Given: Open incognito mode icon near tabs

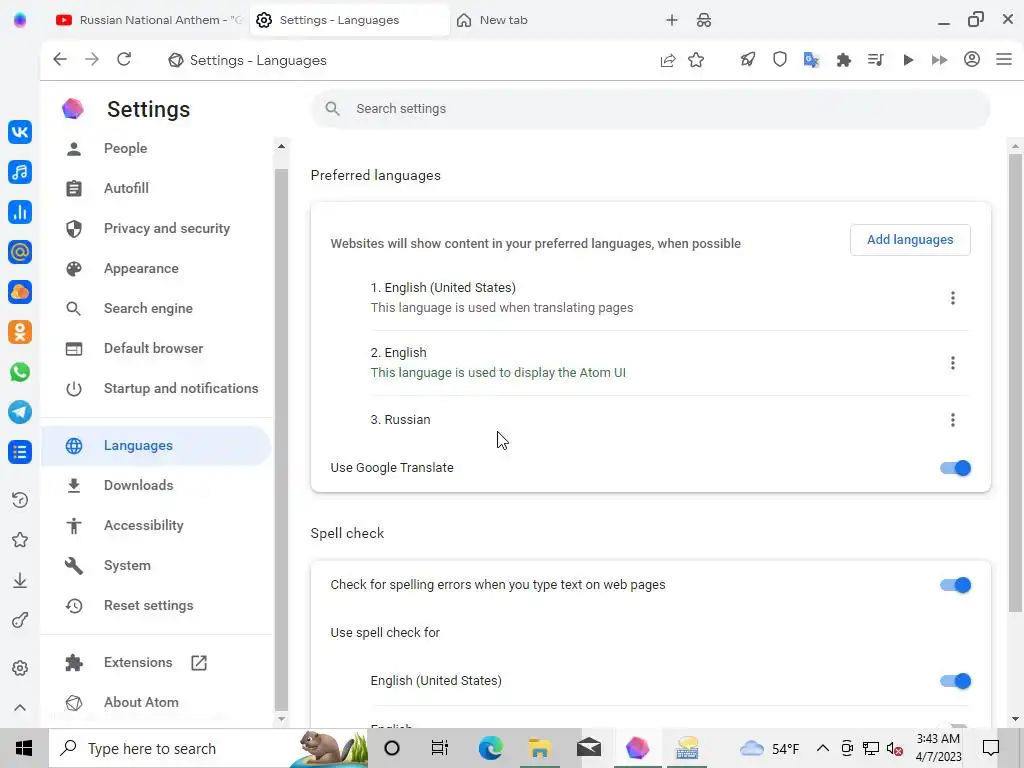Looking at the screenshot, I should coord(704,20).
